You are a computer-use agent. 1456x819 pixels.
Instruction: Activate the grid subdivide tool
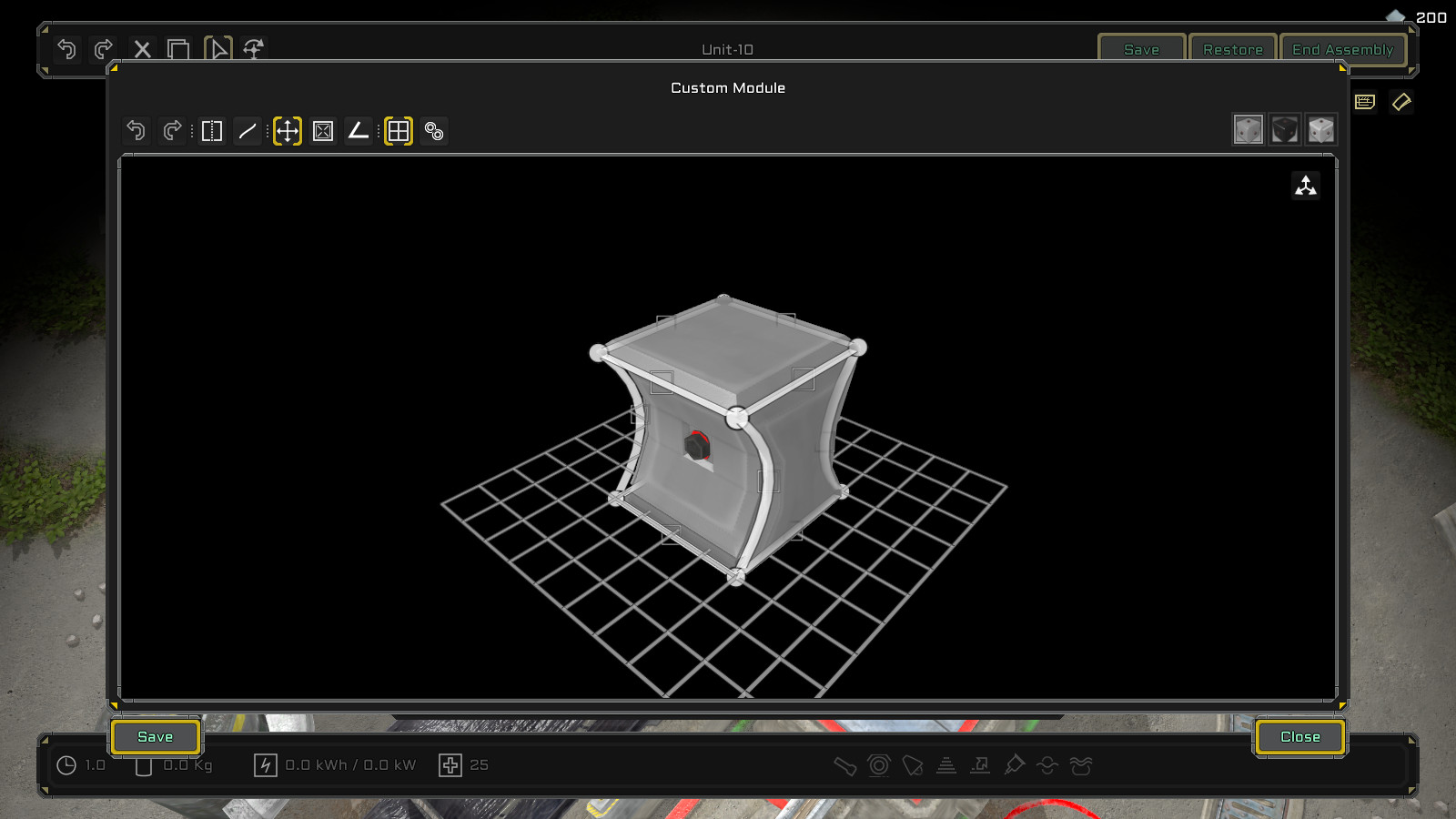pyautogui.click(x=398, y=130)
